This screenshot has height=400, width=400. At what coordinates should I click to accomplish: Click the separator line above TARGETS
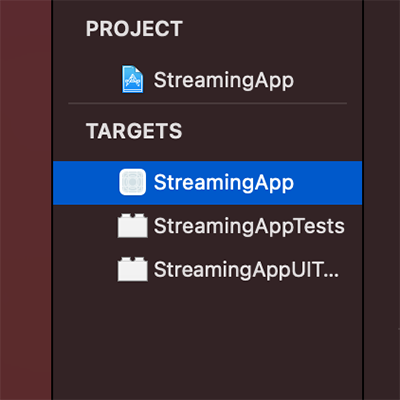tap(207, 104)
